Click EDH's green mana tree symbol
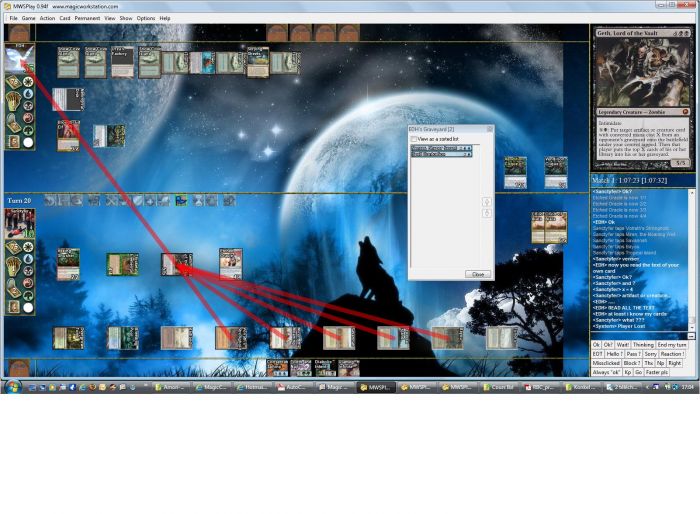The height and width of the screenshot is (514, 700). coord(28,130)
